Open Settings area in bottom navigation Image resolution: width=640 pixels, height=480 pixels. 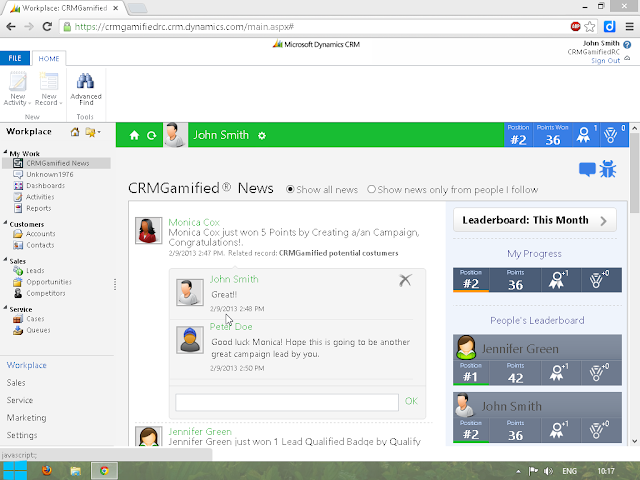[22, 436]
